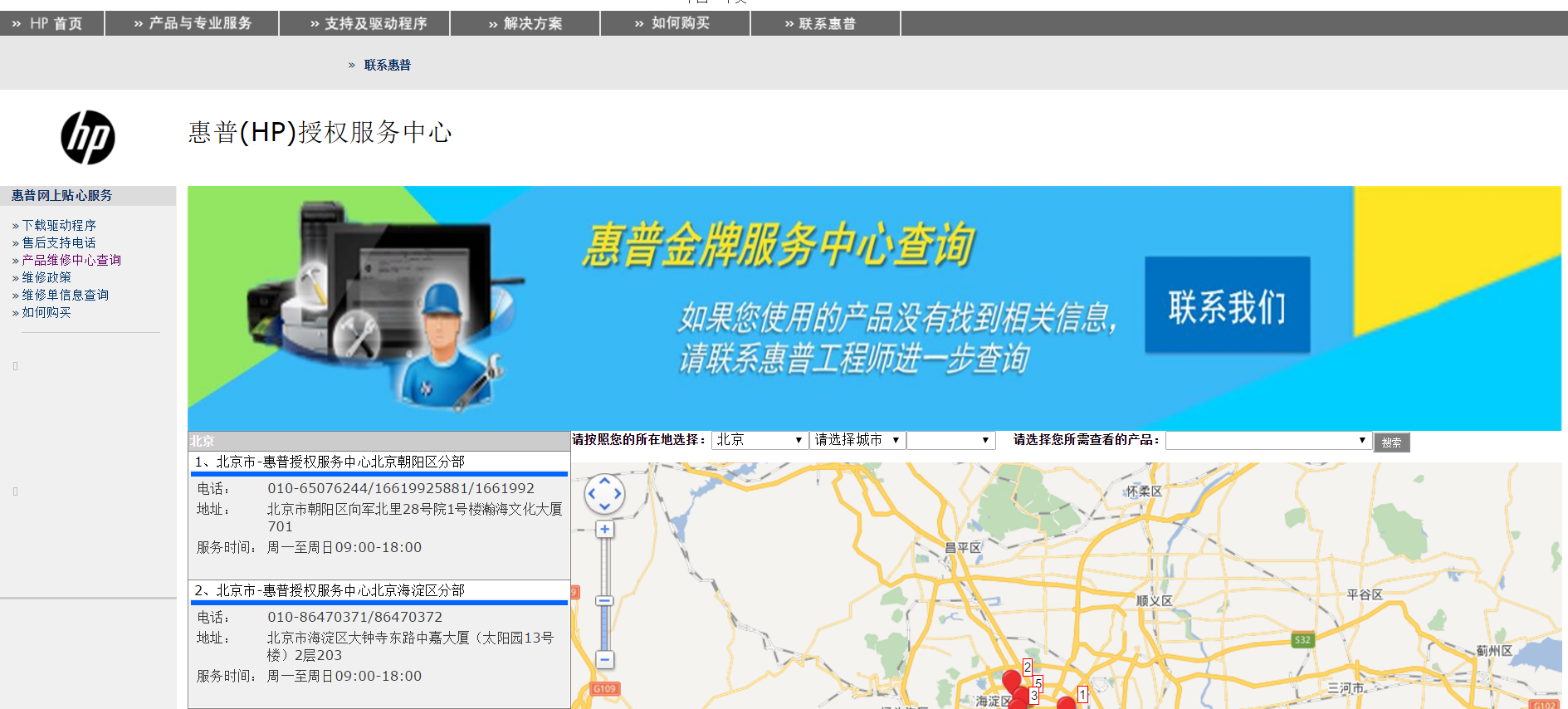This screenshot has width=1568, height=709.
Task: Open the 请选择城市 city dropdown
Action: tap(857, 440)
